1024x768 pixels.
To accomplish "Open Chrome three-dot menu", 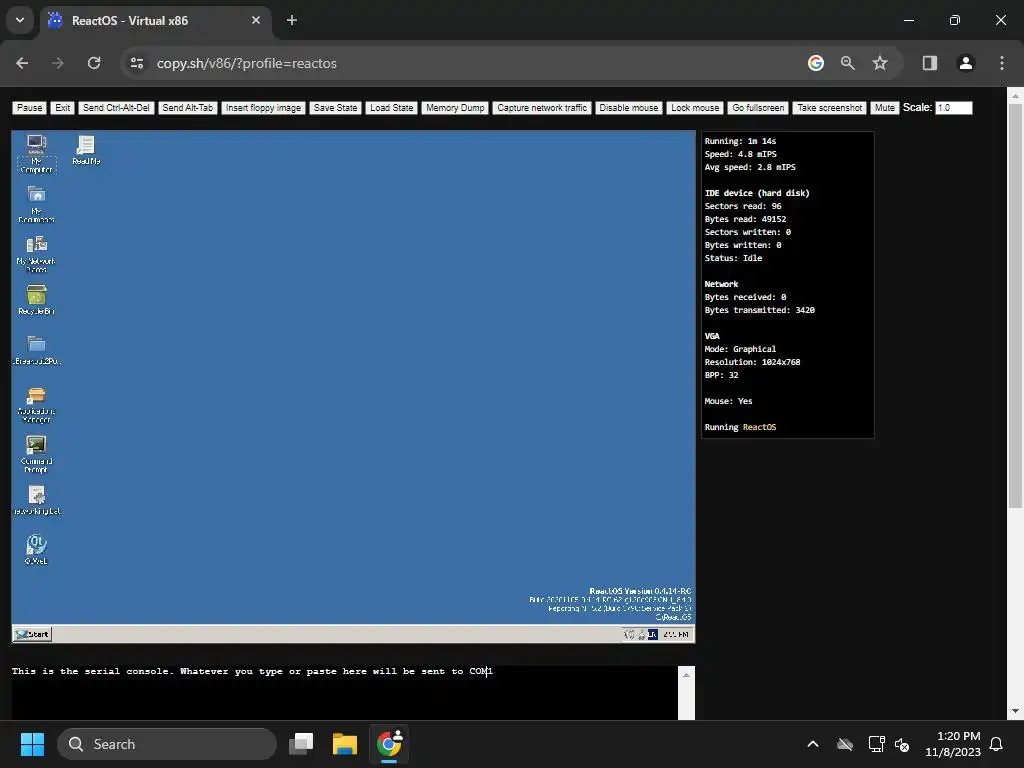I will [x=1001, y=63].
